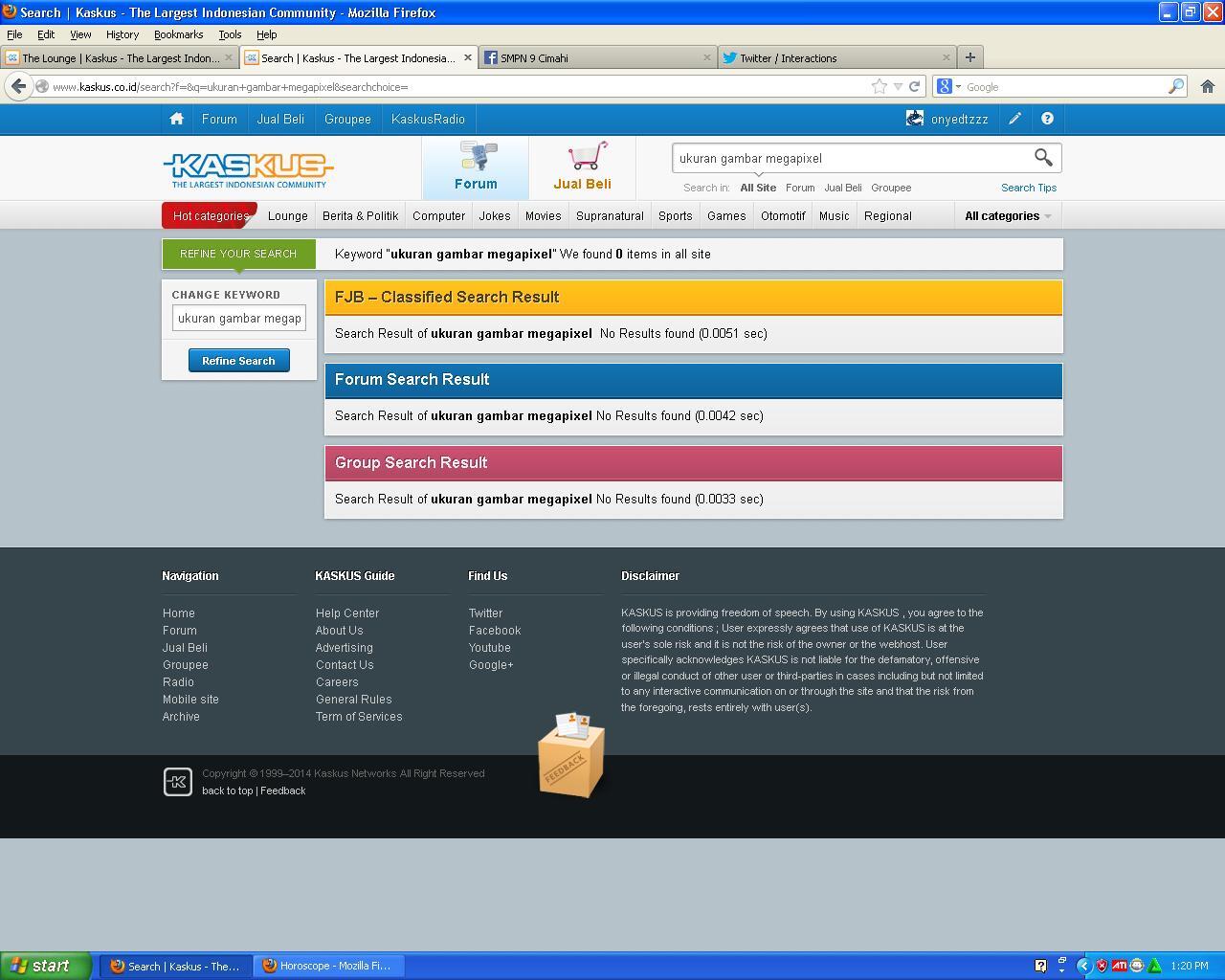Open the Mobile site footer link
The height and width of the screenshot is (980, 1225).
coord(190,700)
